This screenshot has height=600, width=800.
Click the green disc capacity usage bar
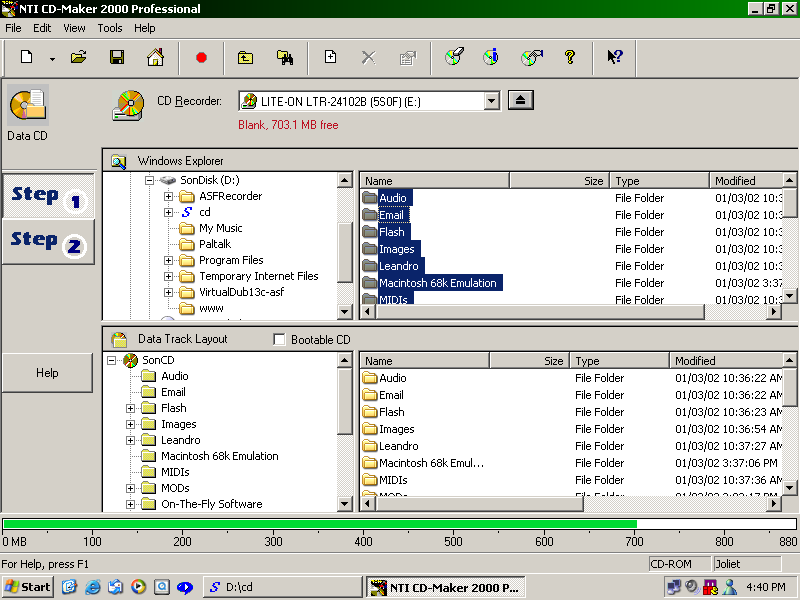coord(320,524)
